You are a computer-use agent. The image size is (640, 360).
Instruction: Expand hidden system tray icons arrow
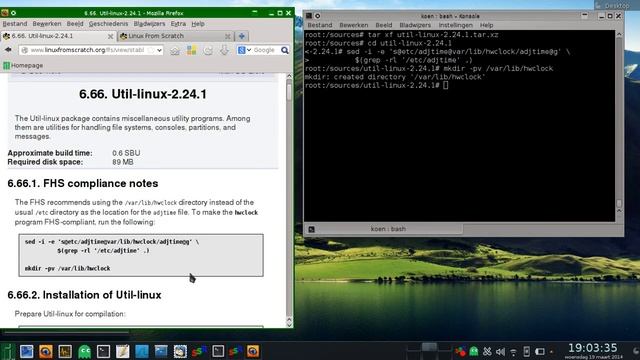(x=551, y=351)
